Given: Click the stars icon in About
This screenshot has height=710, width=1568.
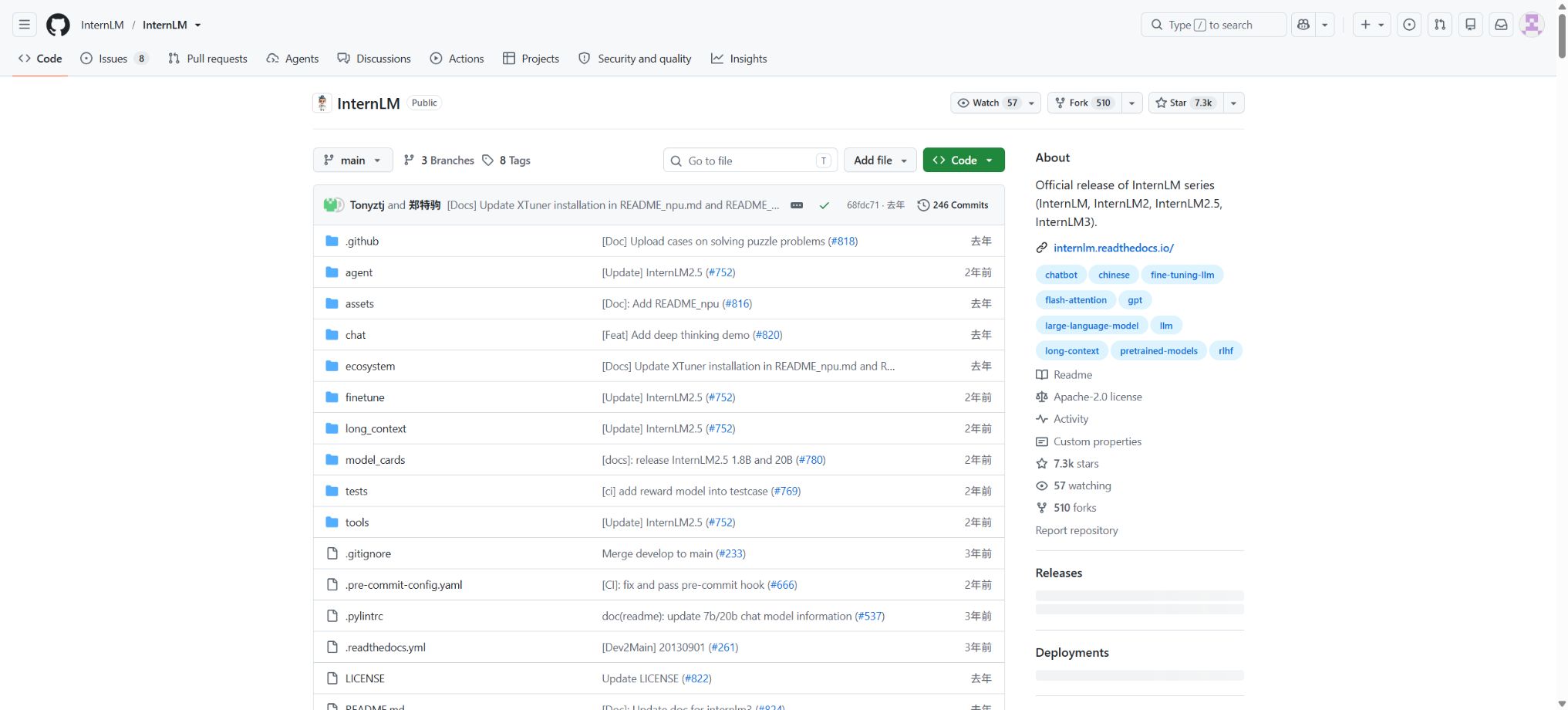Looking at the screenshot, I should [1041, 464].
